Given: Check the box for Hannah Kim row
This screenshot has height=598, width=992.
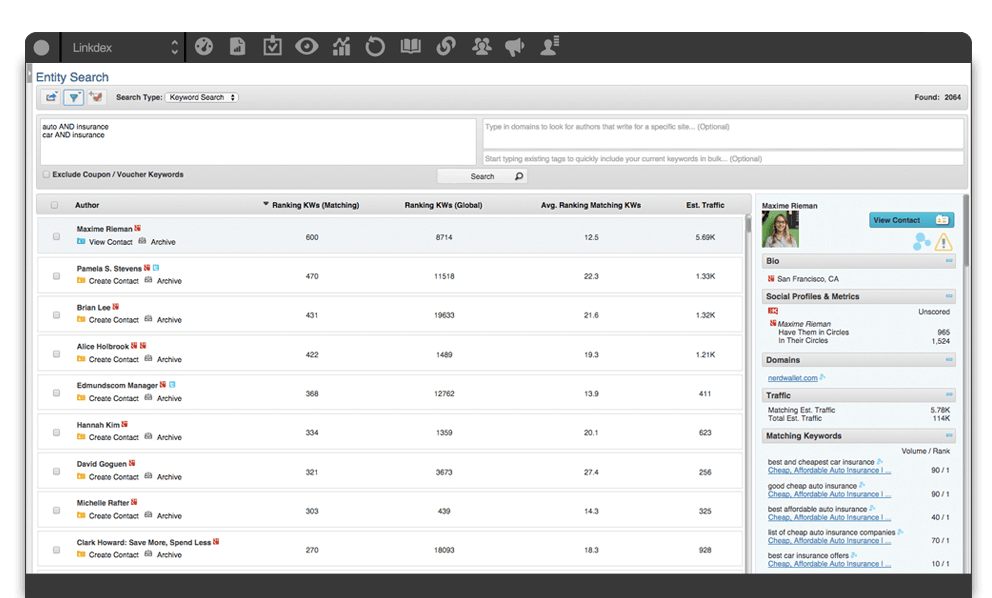Looking at the screenshot, I should point(56,432).
